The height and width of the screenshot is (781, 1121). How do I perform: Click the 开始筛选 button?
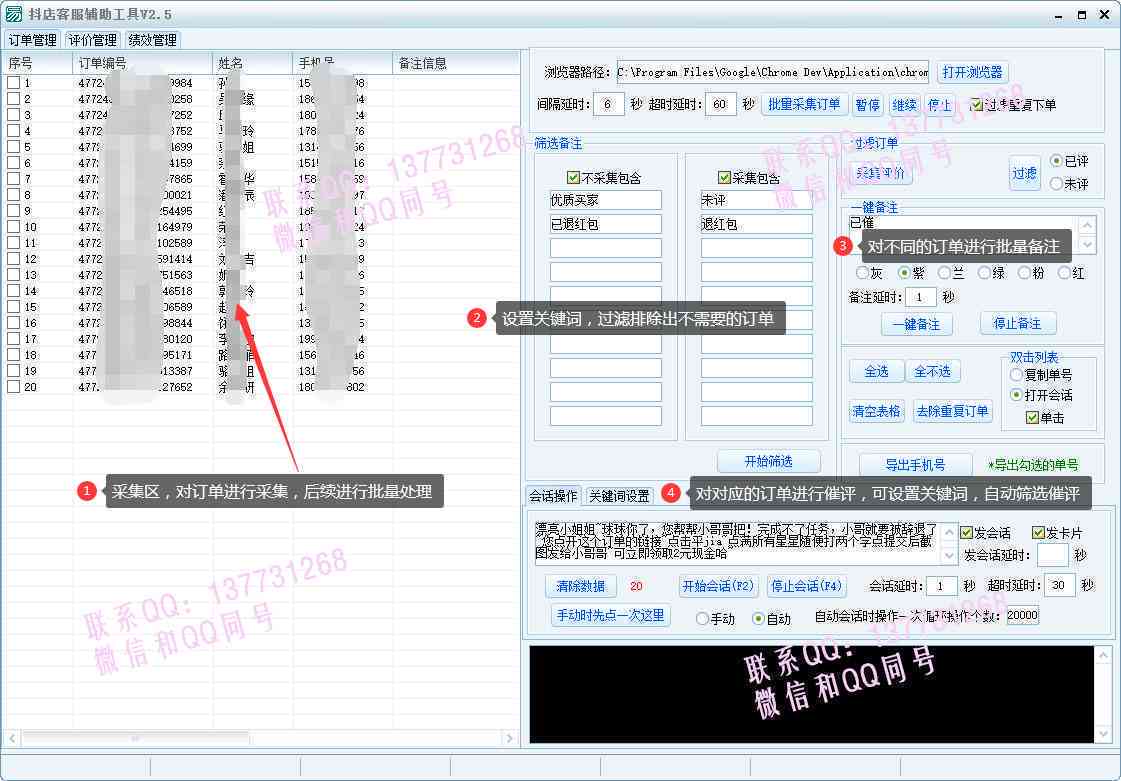pos(769,462)
